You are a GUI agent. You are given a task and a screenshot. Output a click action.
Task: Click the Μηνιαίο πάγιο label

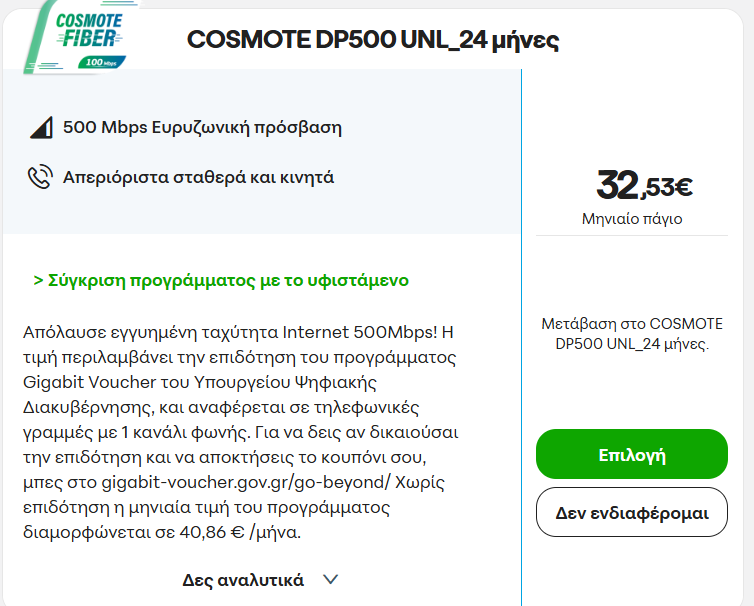point(632,219)
